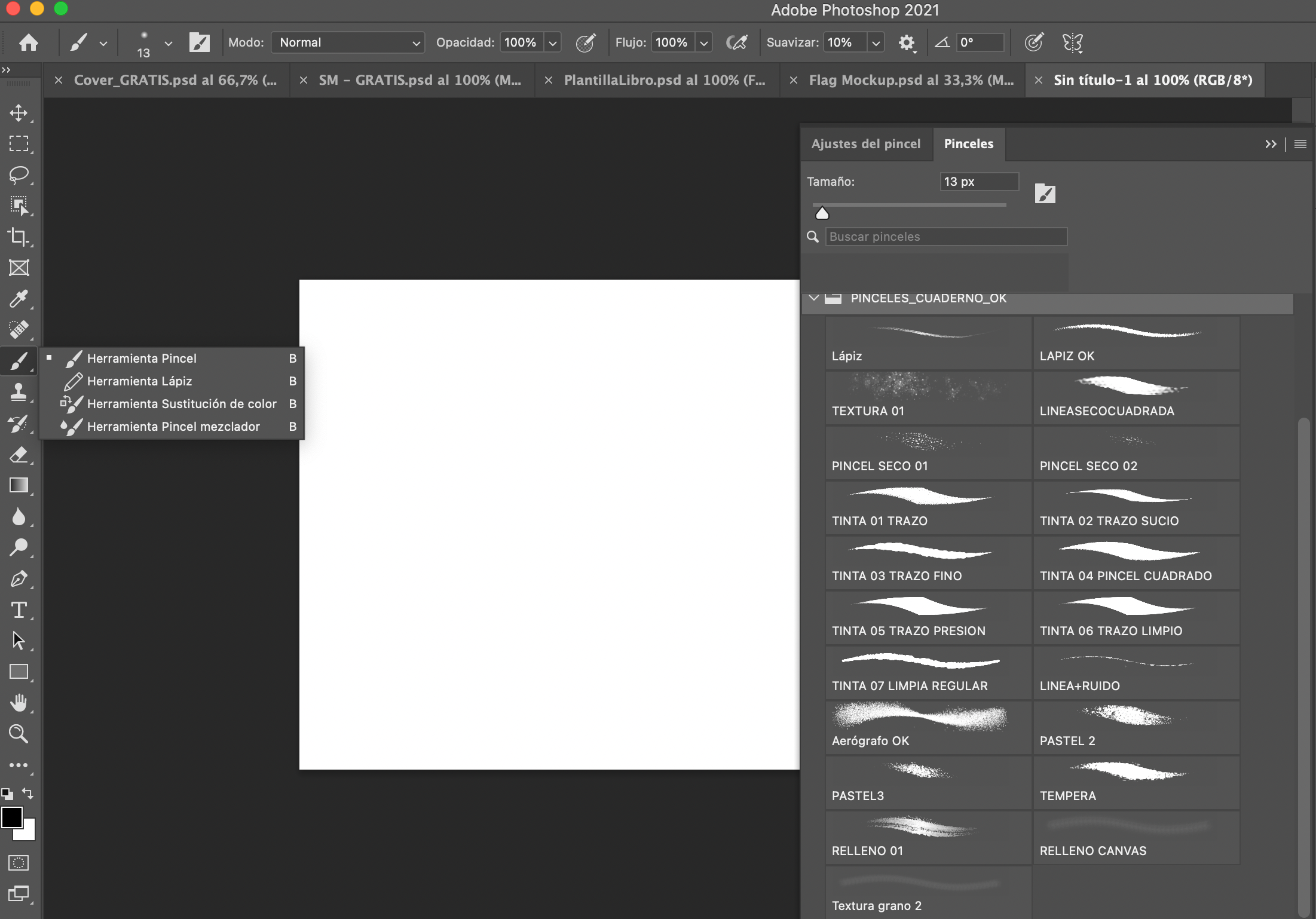Open the Flag Mockup.psd document tab
This screenshot has height=919, width=1316.
[x=910, y=80]
